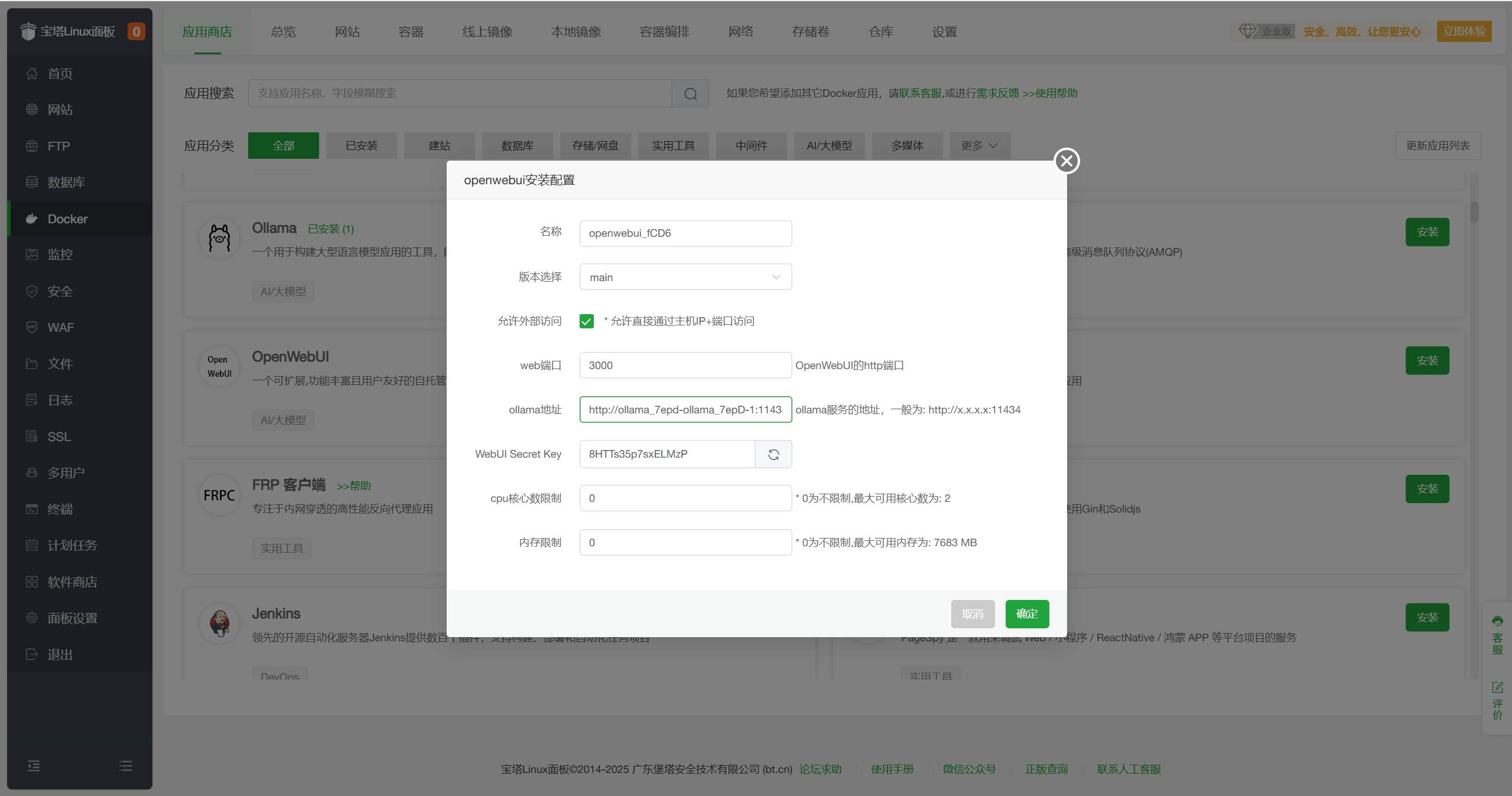This screenshot has height=796, width=1512.
Task: Click the app list vertical scrollbar
Action: pyautogui.click(x=1474, y=211)
